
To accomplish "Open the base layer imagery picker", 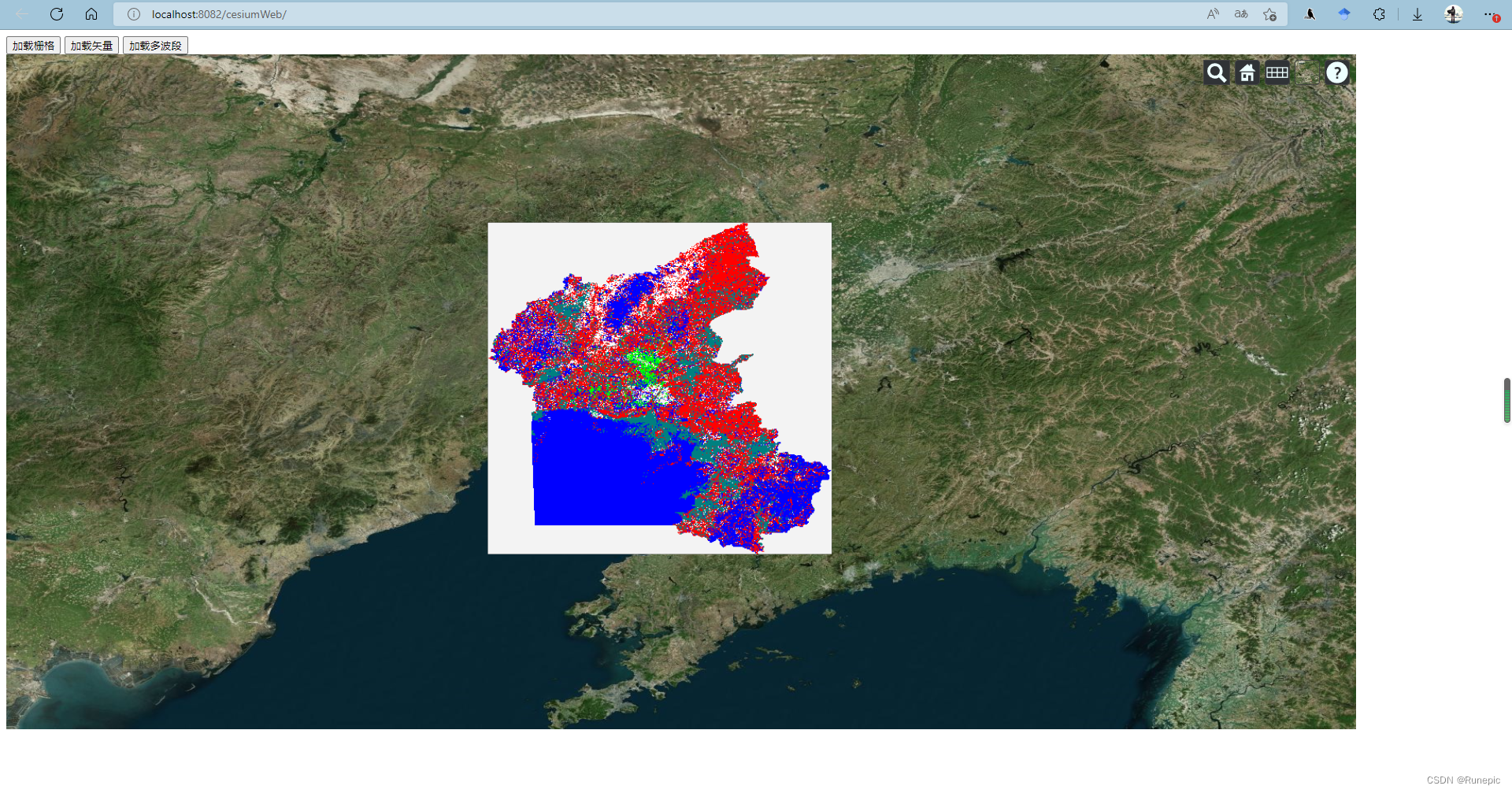I will tap(1307, 72).
